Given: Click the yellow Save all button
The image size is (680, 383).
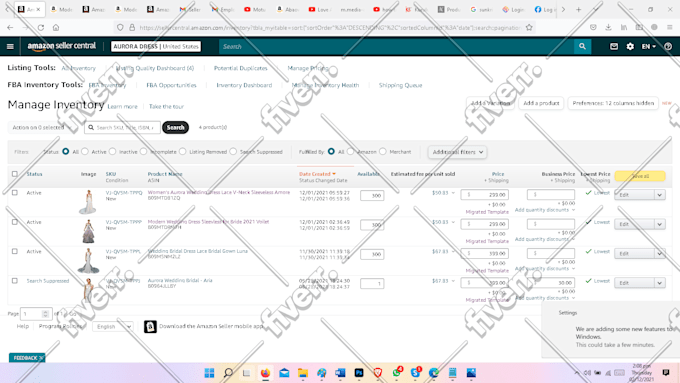Looking at the screenshot, I should pyautogui.click(x=640, y=176).
